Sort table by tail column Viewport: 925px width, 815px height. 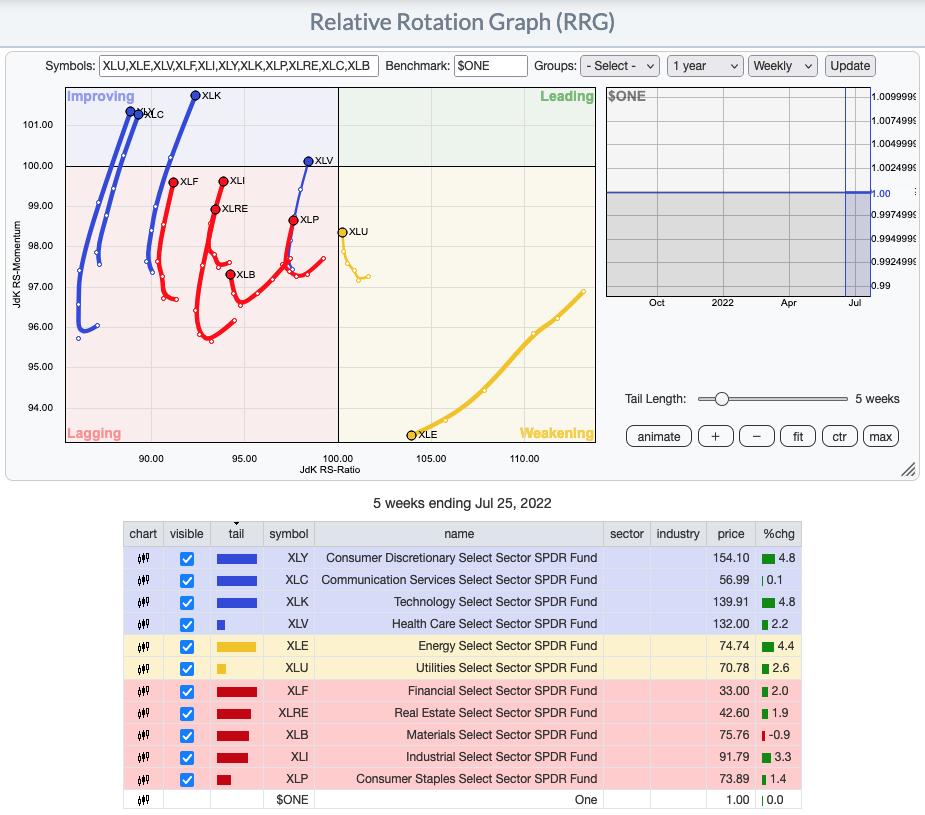point(237,534)
